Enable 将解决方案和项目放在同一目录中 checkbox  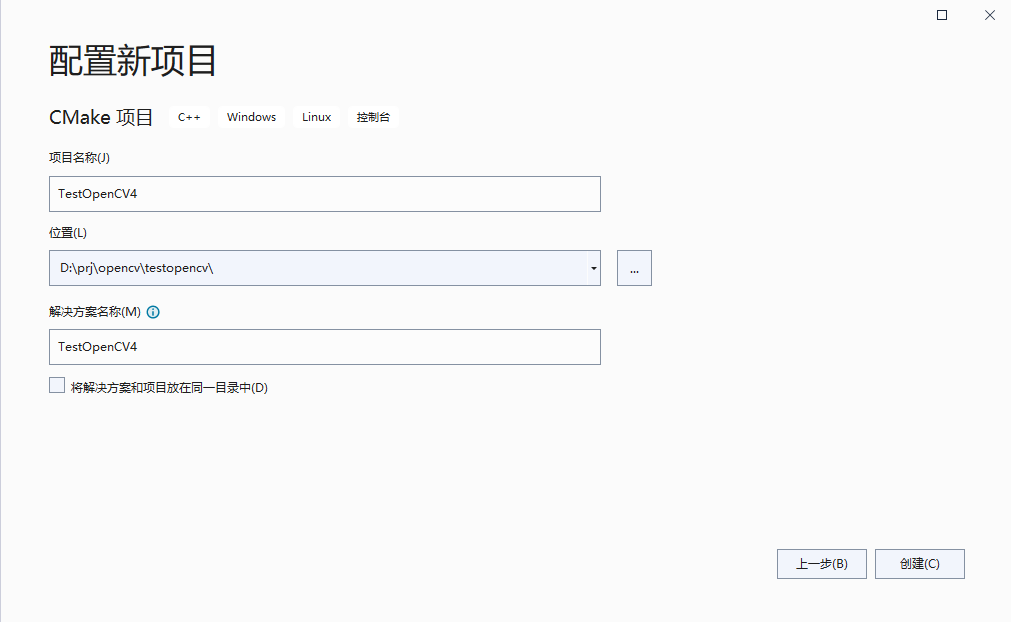tap(57, 384)
